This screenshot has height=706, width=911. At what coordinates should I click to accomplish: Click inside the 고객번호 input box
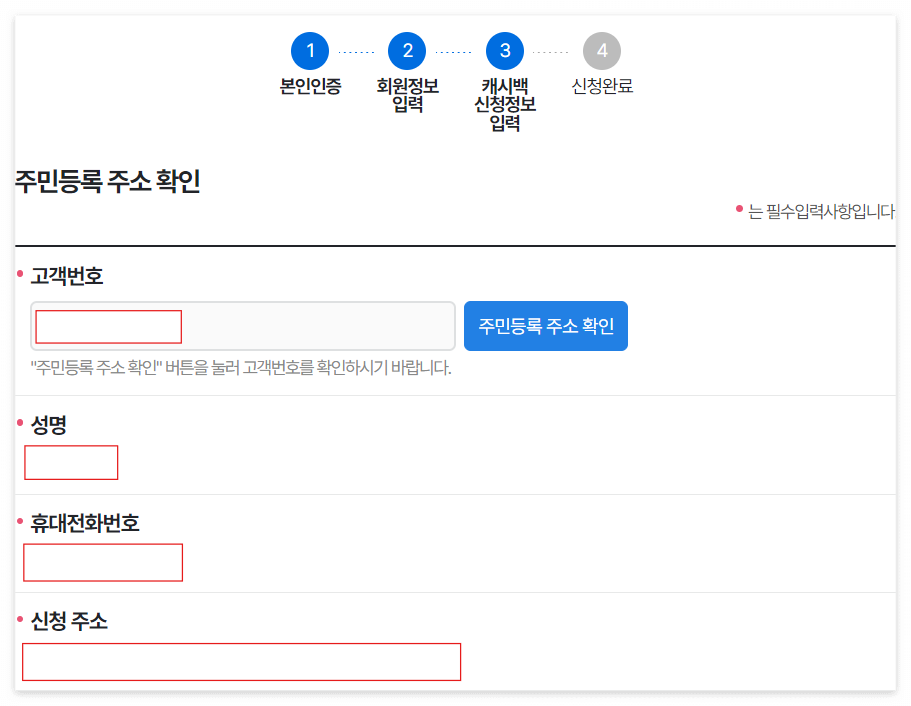(108, 326)
